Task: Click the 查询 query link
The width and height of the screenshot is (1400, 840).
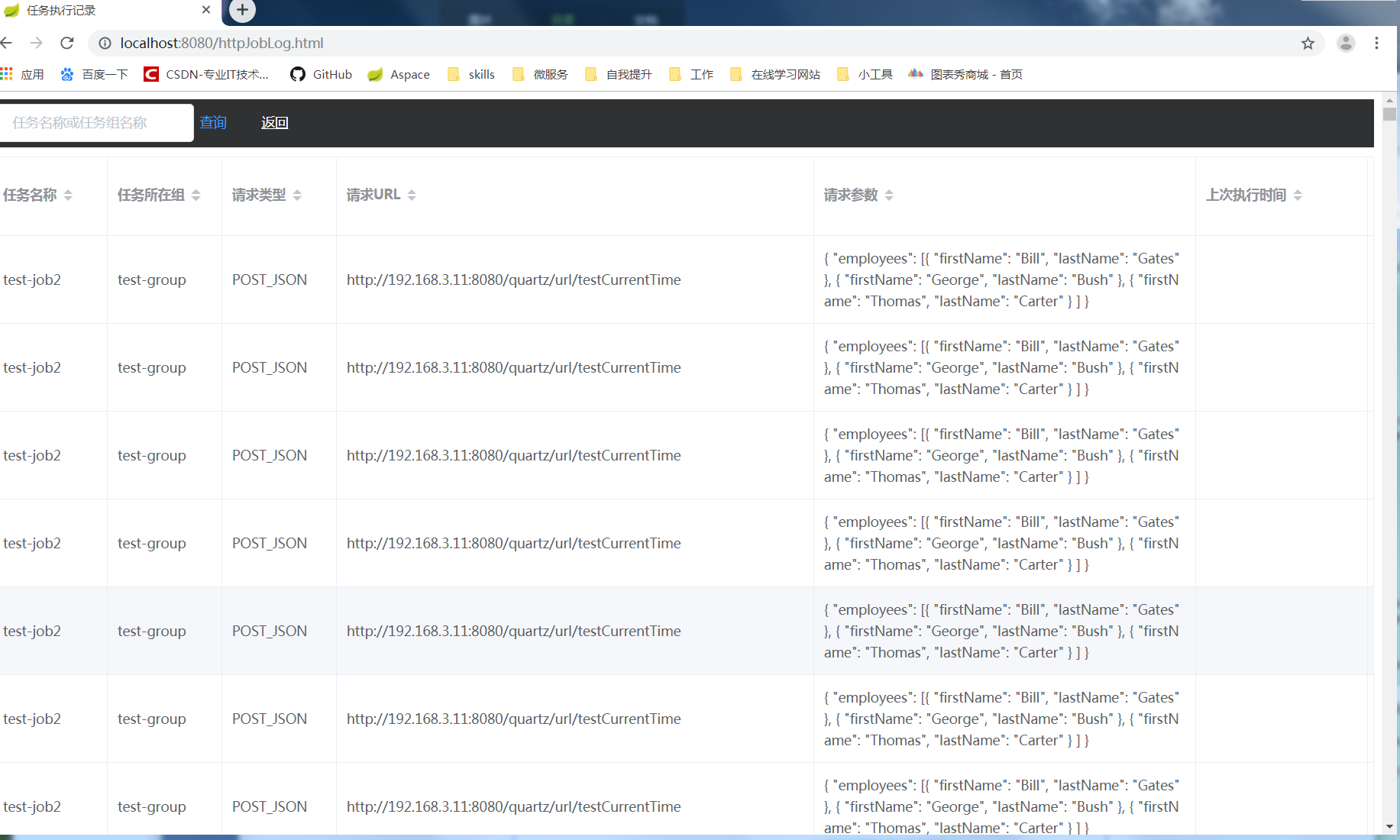Action: [x=212, y=122]
